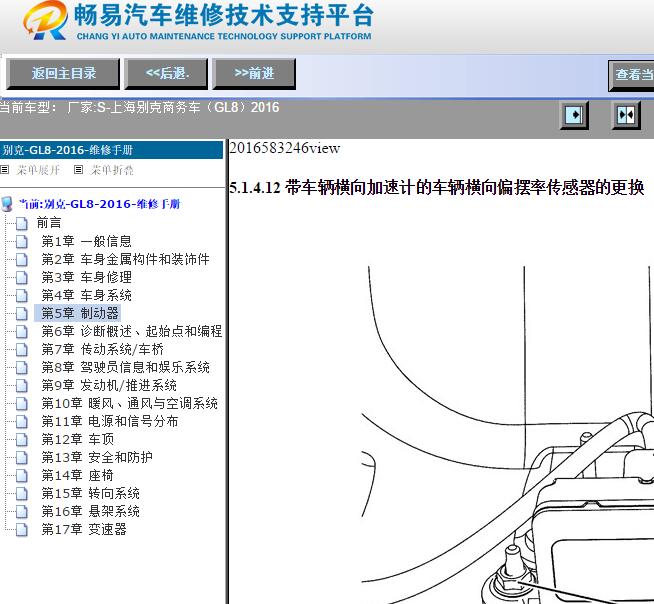Viewport: 654px width, 604px height.
Task: Open 第12章 车顶
Action: click(77, 439)
